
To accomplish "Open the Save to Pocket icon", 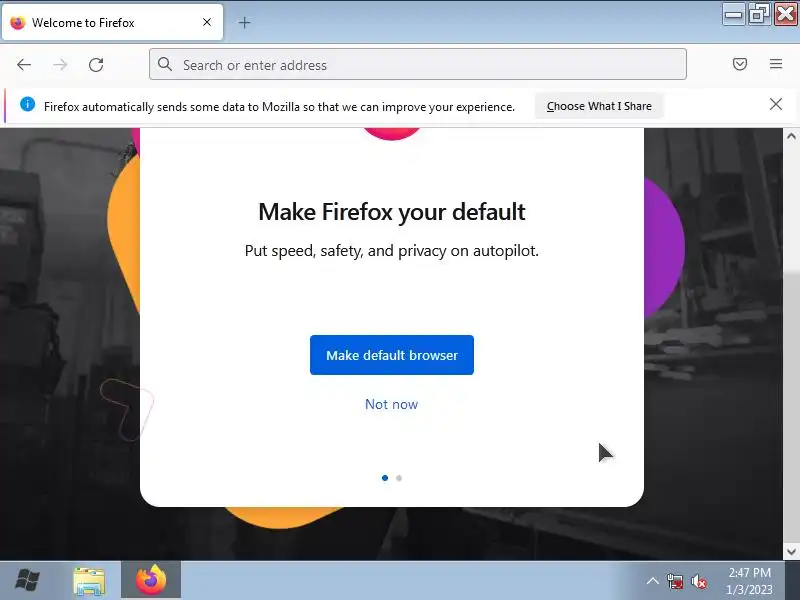I will tap(740, 64).
